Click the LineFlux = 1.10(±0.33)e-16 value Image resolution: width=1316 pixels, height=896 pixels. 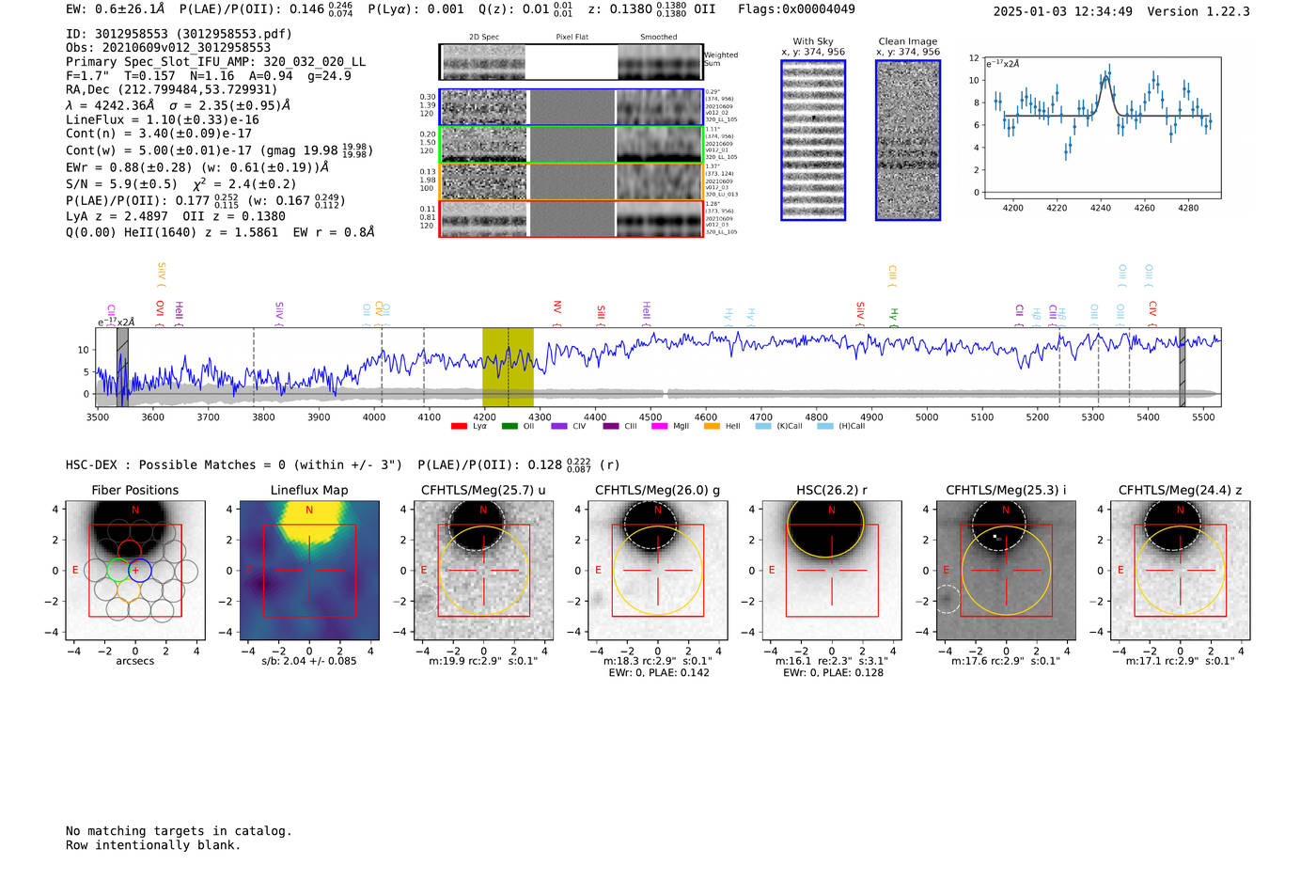(163, 120)
